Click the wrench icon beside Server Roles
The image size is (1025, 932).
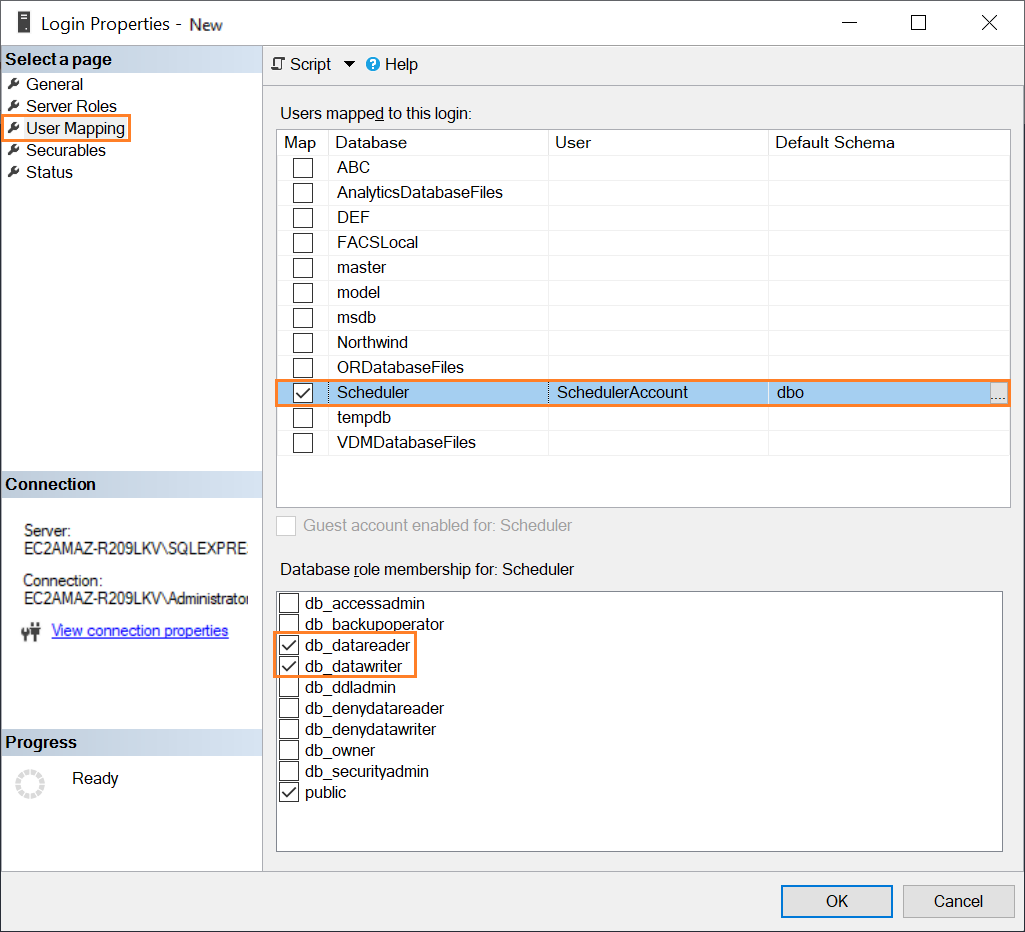point(14,106)
